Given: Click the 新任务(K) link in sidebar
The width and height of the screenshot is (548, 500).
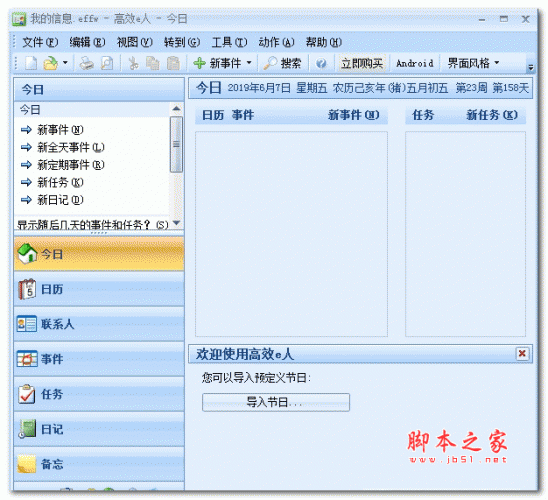Looking at the screenshot, I should pos(60,182).
